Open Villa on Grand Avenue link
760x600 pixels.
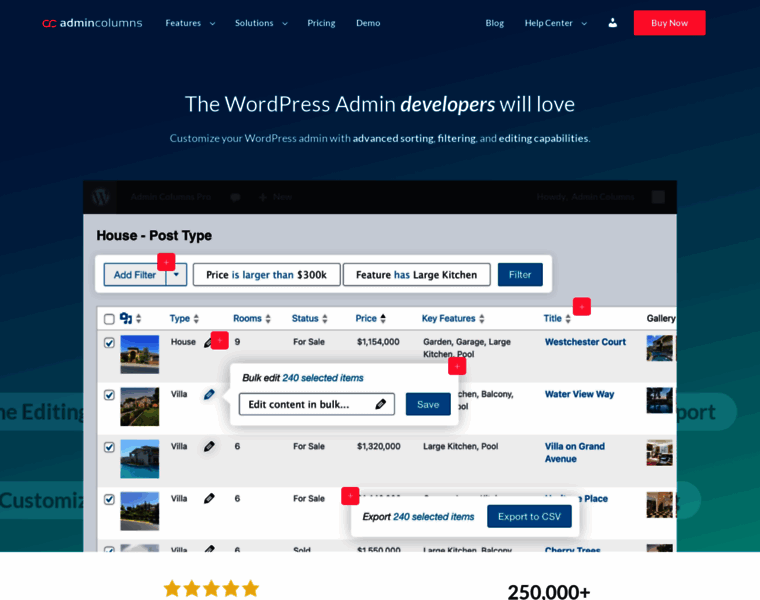(574, 452)
